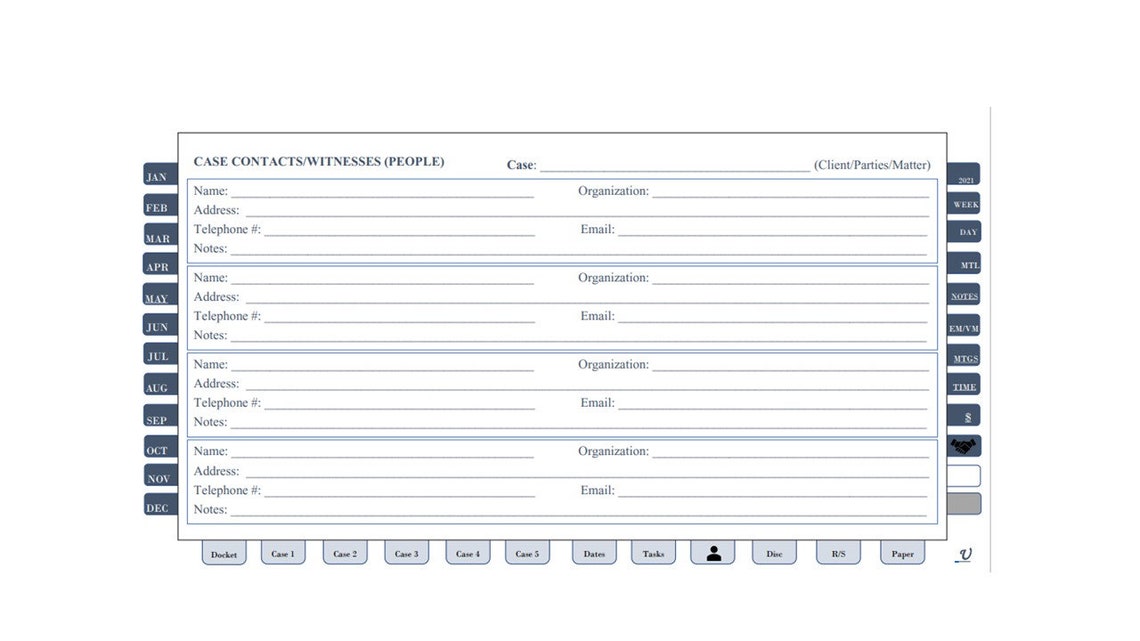Select the DEC month tab
This screenshot has width=1140, height=641.
(x=158, y=507)
